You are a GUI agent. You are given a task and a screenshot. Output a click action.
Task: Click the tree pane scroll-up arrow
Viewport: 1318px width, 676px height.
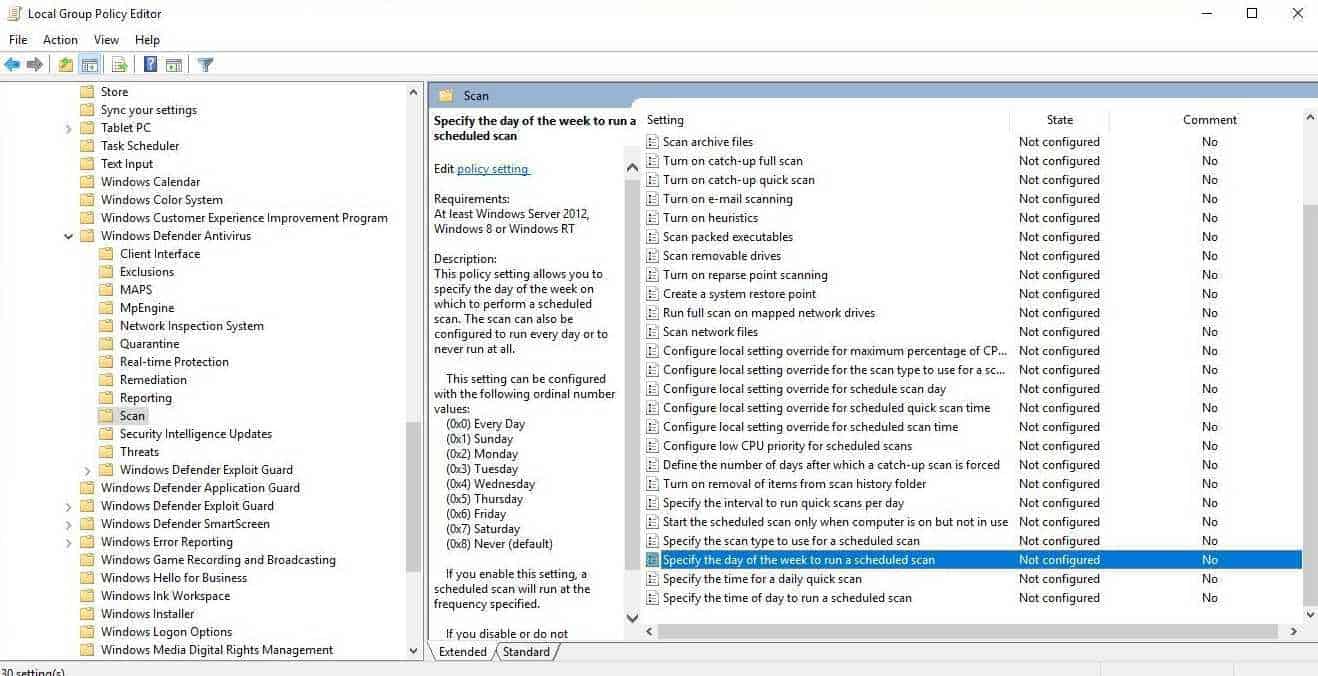point(414,92)
